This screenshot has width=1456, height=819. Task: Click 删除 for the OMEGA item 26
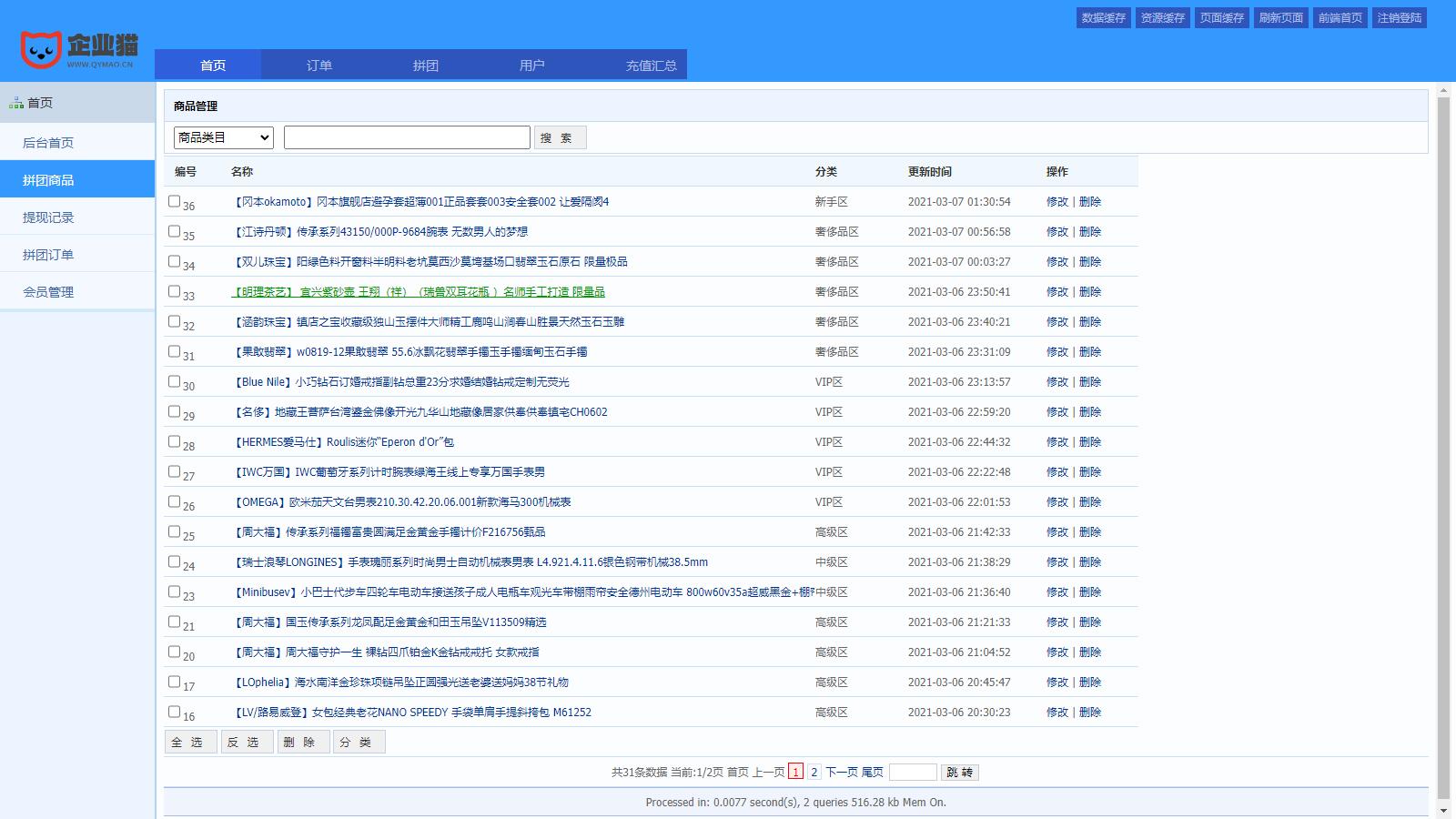pos(1090,502)
